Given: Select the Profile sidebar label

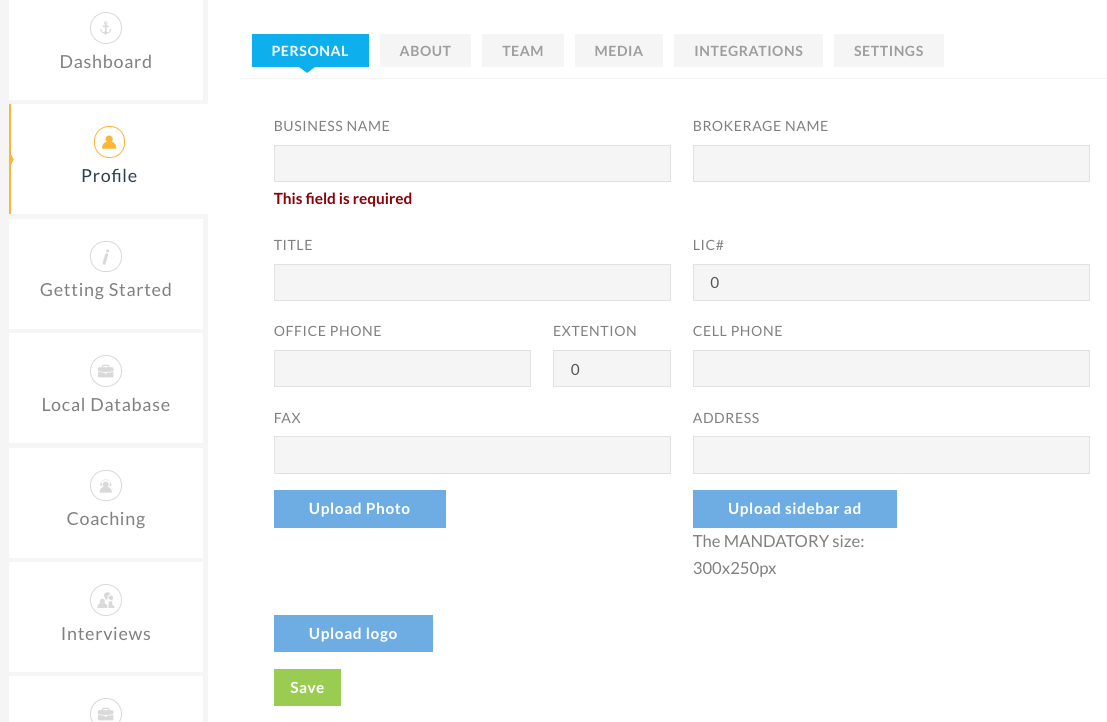Looking at the screenshot, I should click(x=109, y=176).
